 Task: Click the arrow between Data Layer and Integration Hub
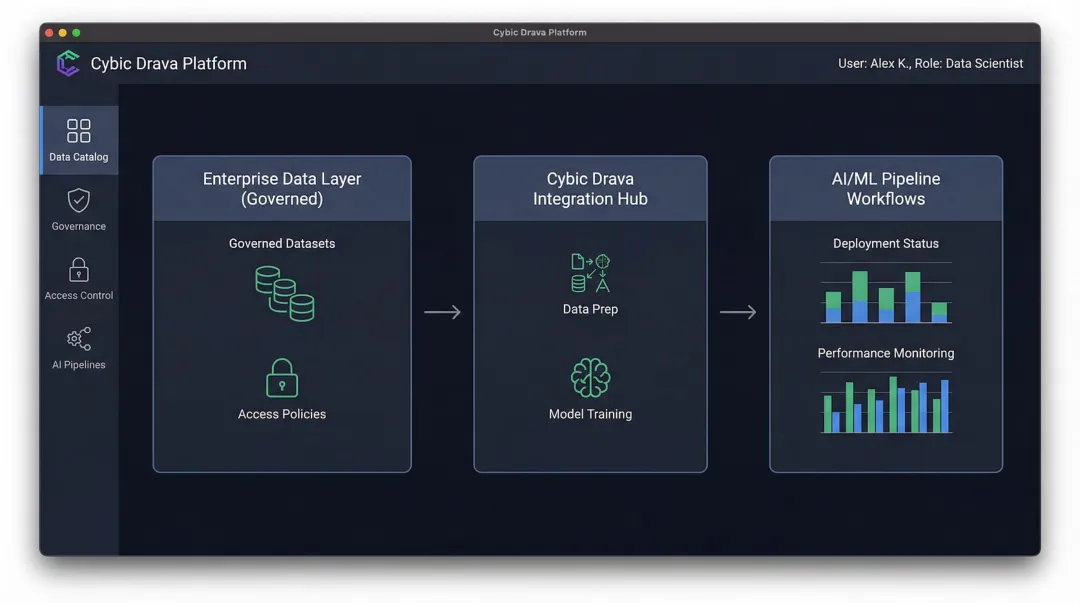point(443,312)
